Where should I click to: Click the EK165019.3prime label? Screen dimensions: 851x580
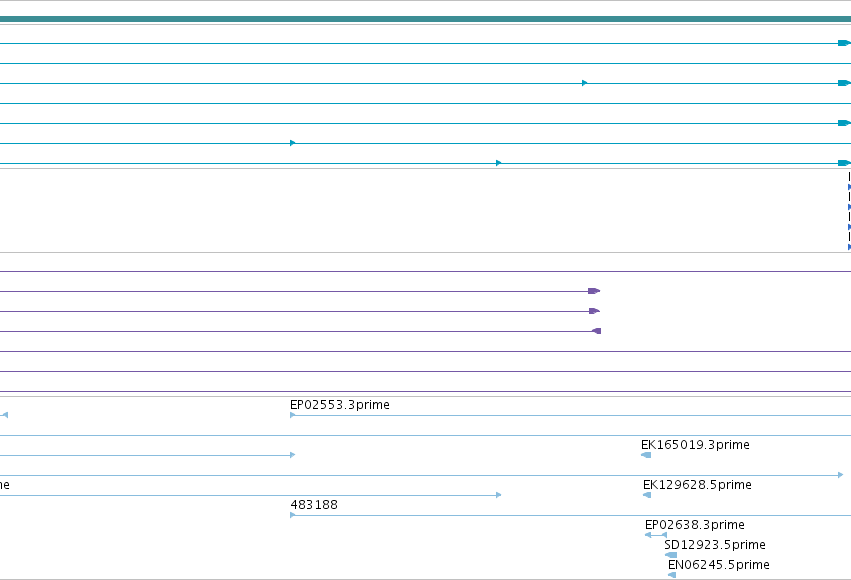tap(695, 445)
